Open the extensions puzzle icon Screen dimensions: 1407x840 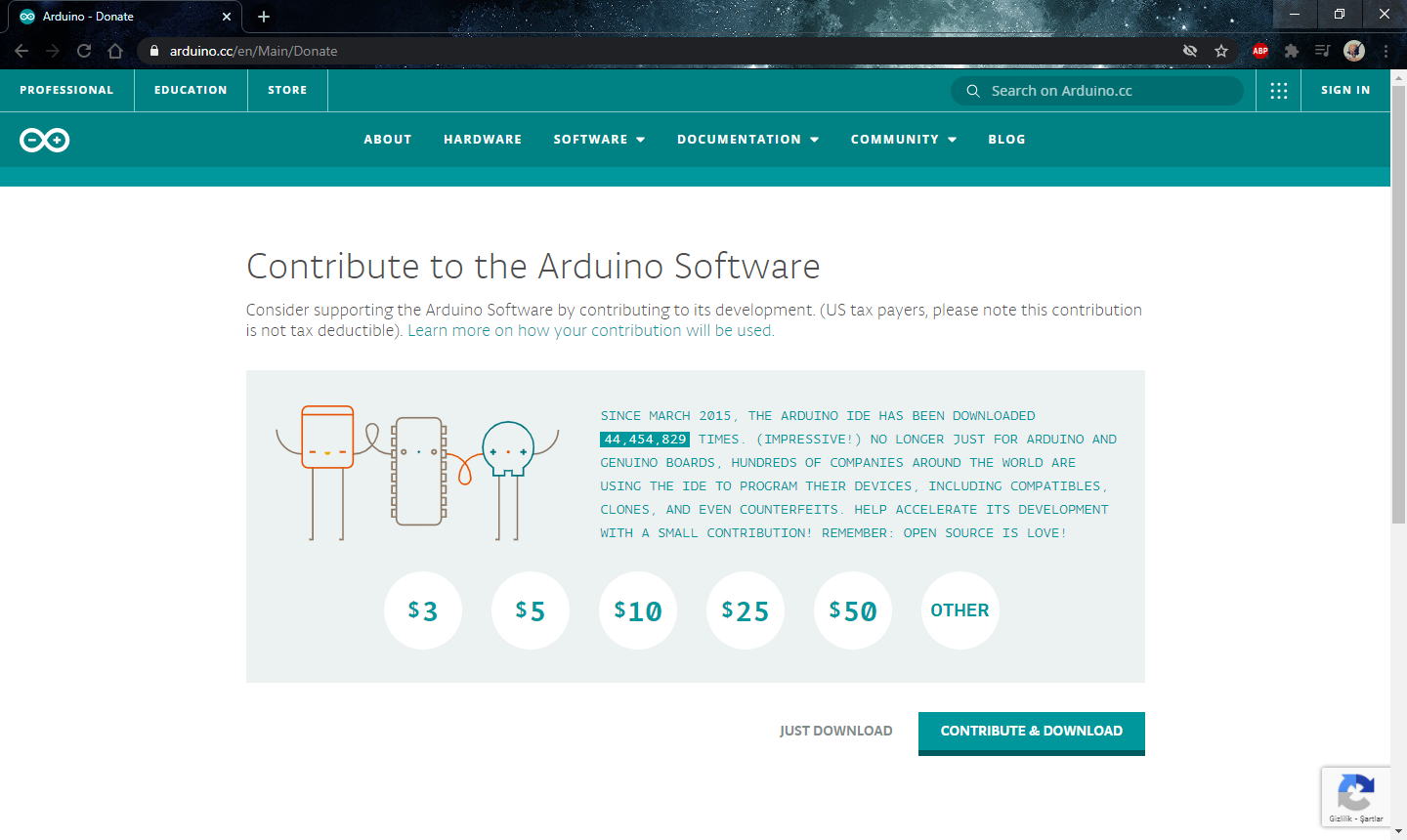click(1292, 51)
